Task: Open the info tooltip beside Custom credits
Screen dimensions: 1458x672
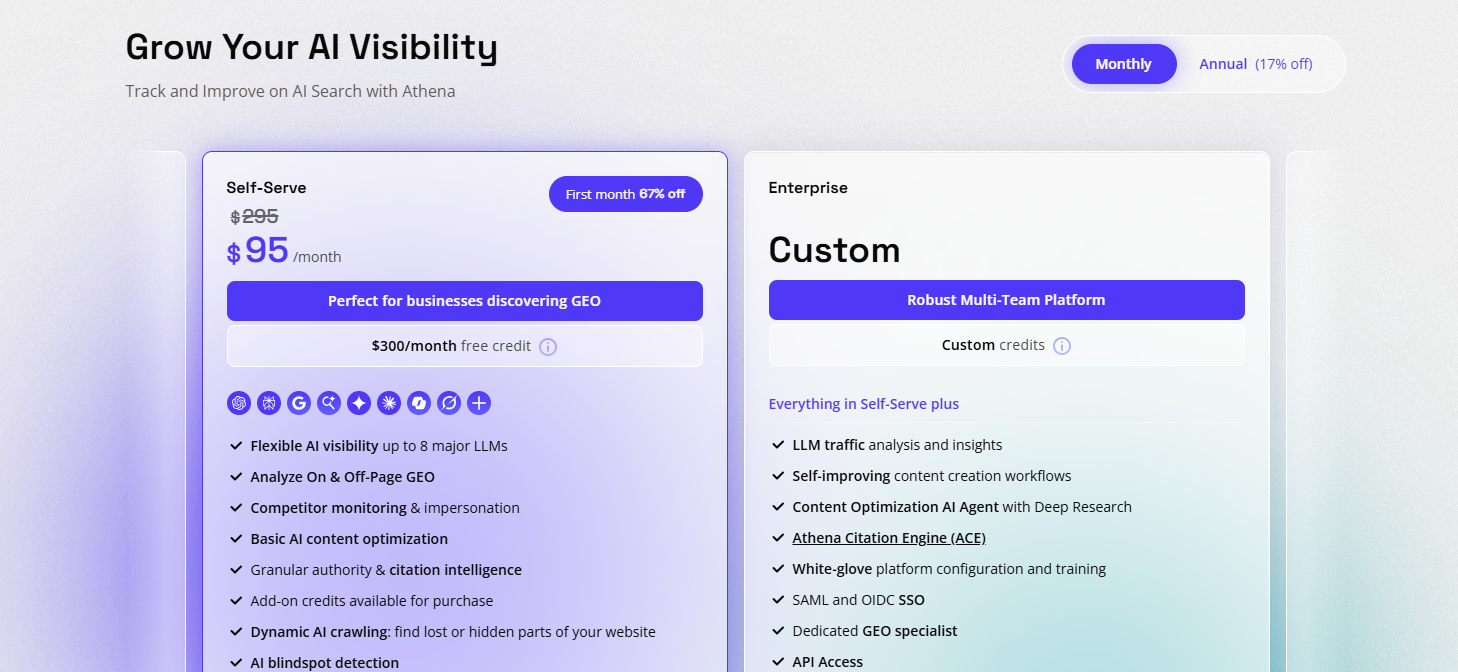Action: 1062,345
